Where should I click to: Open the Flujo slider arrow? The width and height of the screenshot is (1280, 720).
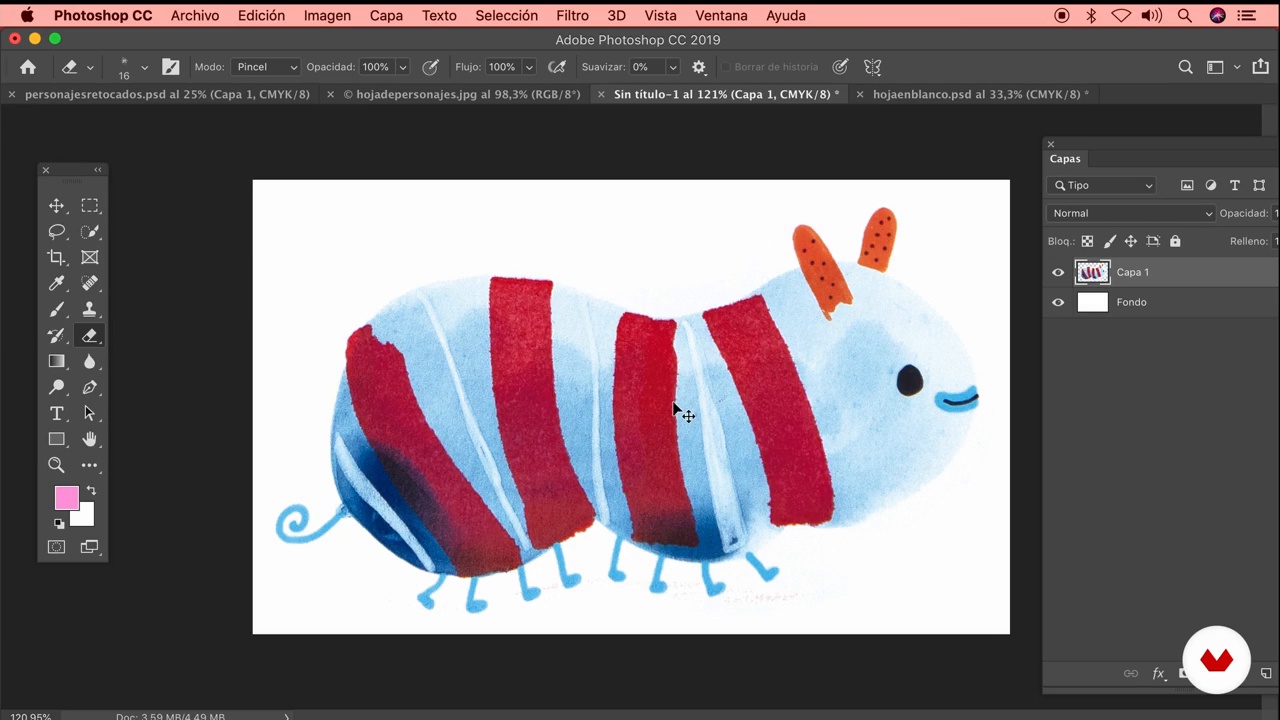[529, 67]
